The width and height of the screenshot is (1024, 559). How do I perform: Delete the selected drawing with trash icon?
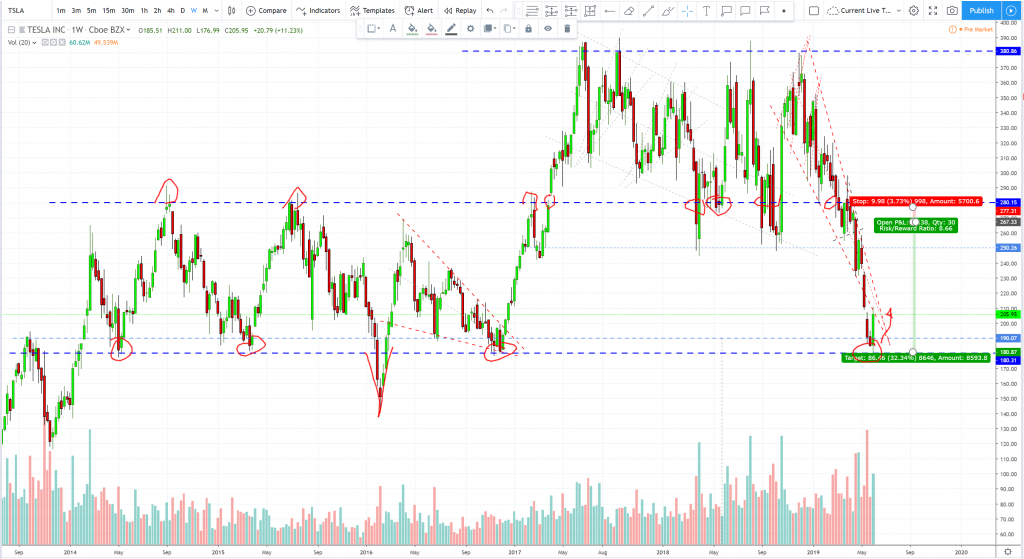567,28
